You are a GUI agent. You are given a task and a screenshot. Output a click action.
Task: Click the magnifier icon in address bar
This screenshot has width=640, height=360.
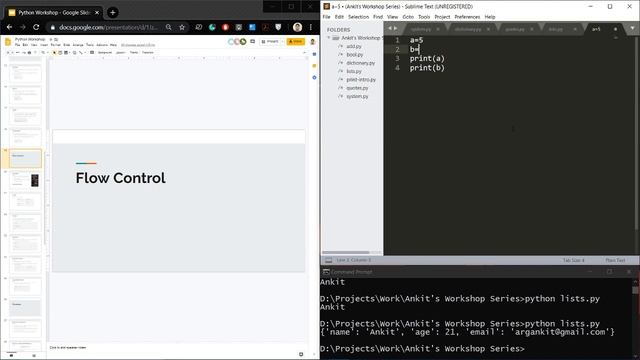click(x=169, y=27)
